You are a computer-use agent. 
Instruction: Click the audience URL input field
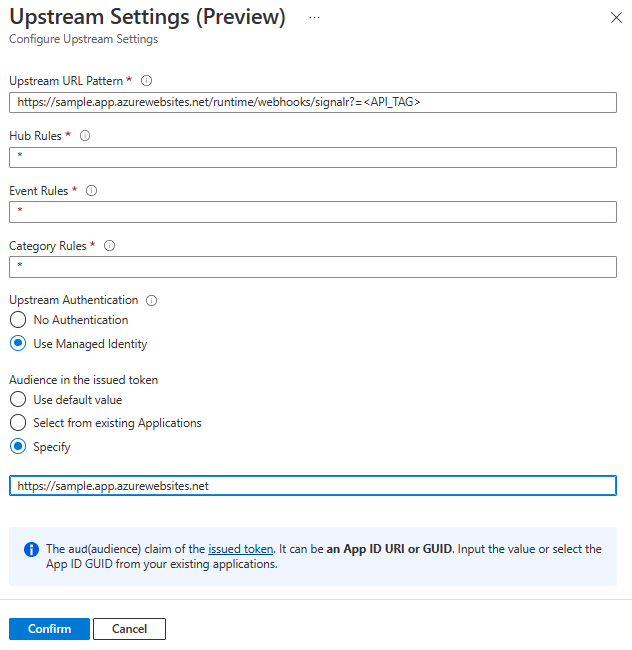pyautogui.click(x=312, y=486)
